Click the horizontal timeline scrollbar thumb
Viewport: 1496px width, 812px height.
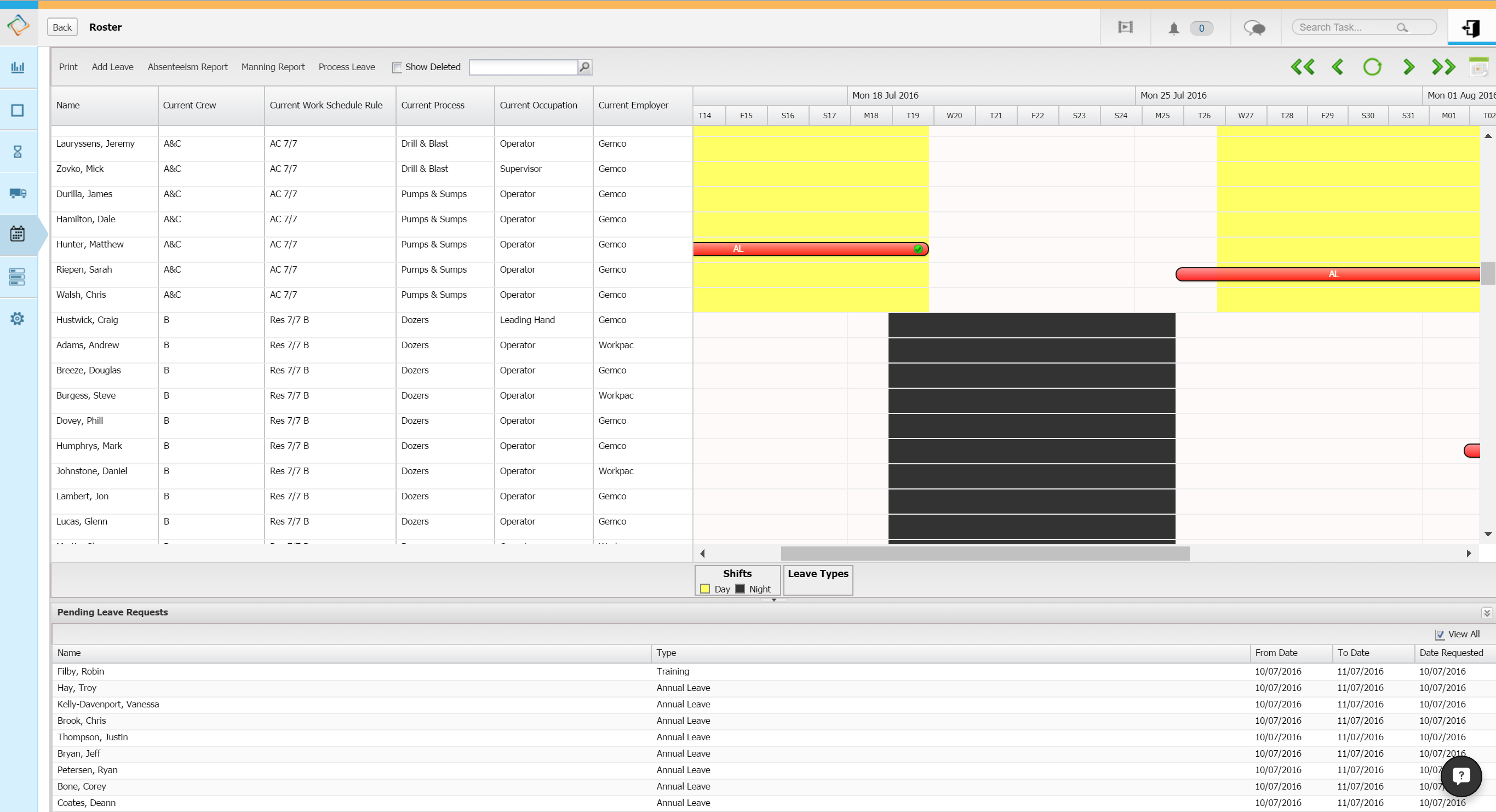(985, 554)
